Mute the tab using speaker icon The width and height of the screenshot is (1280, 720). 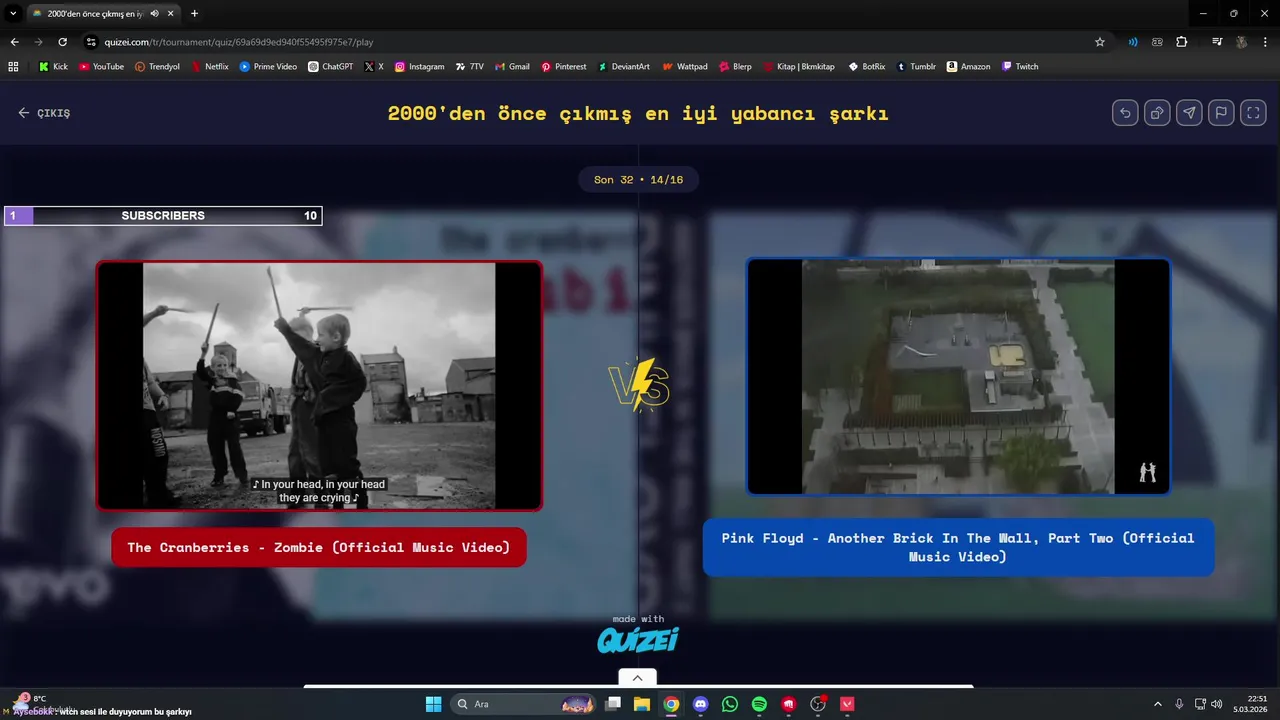(155, 14)
